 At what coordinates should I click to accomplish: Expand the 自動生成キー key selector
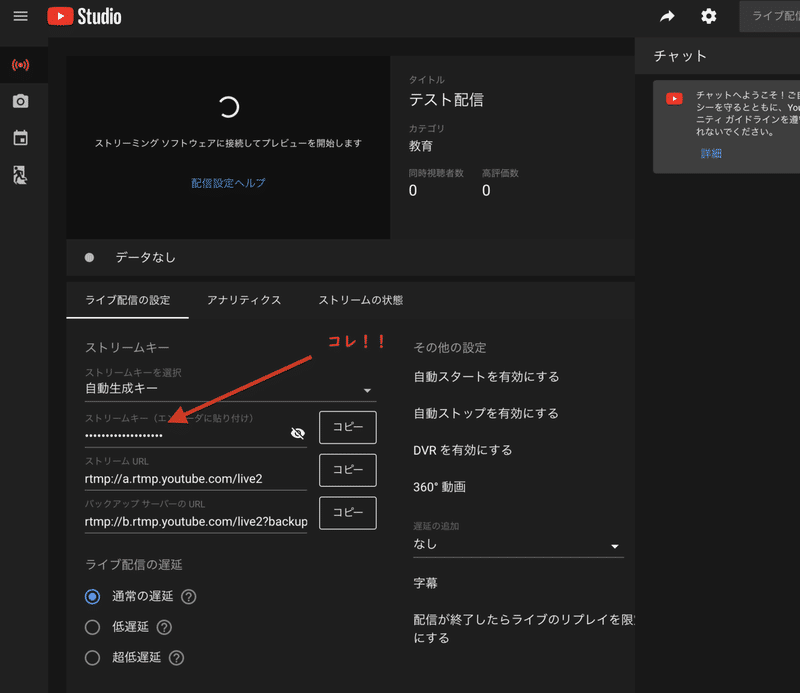(367, 390)
